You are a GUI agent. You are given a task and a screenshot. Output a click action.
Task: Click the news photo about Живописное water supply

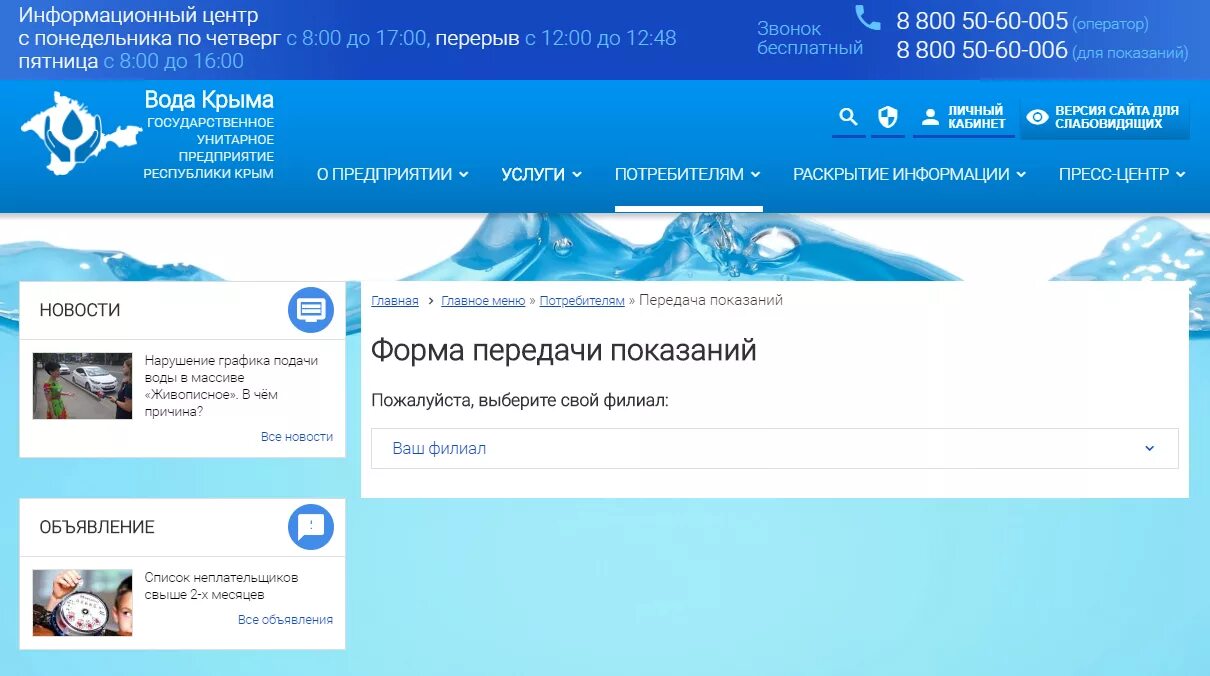(81, 385)
